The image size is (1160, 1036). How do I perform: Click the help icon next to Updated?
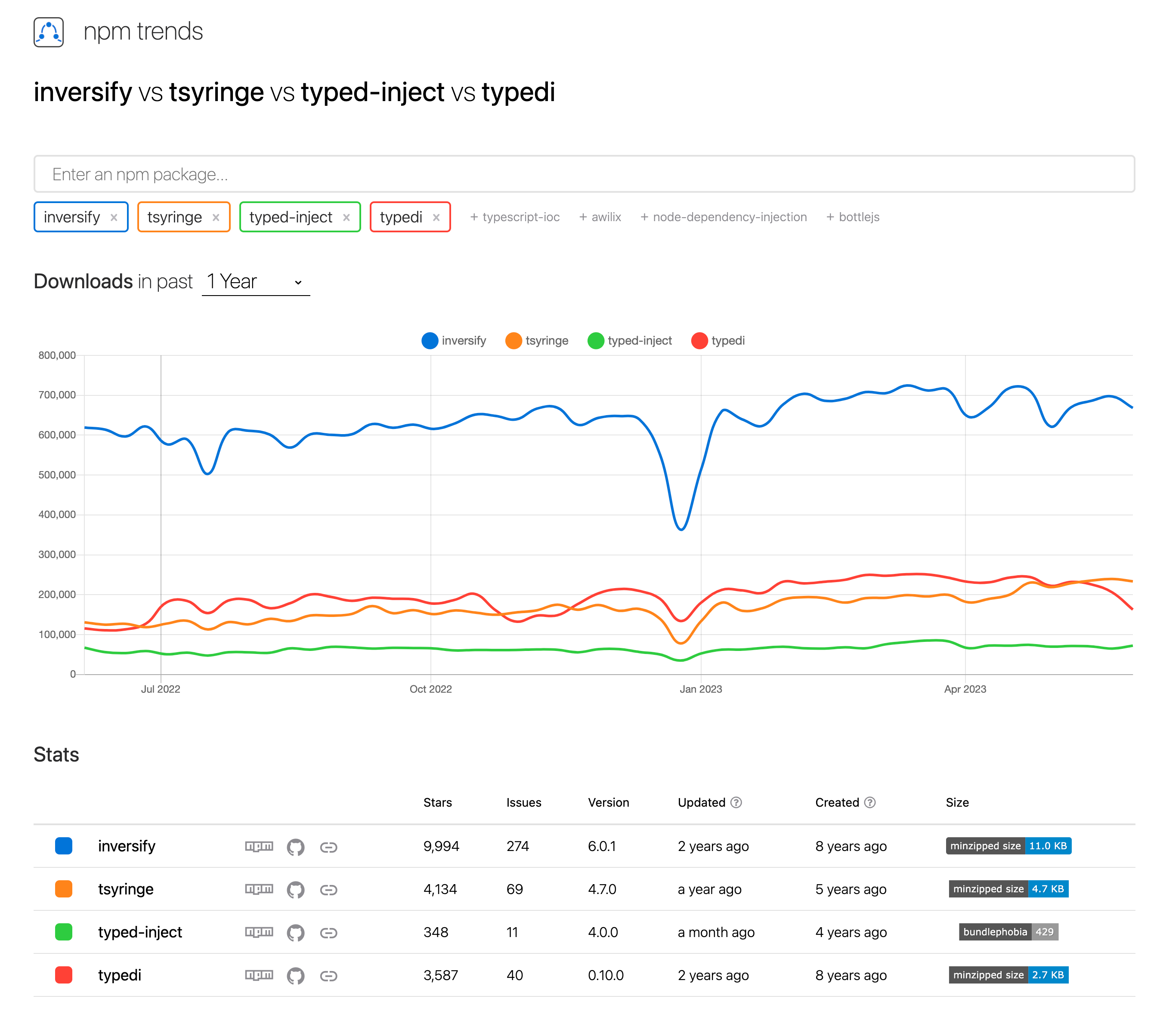pyautogui.click(x=736, y=803)
